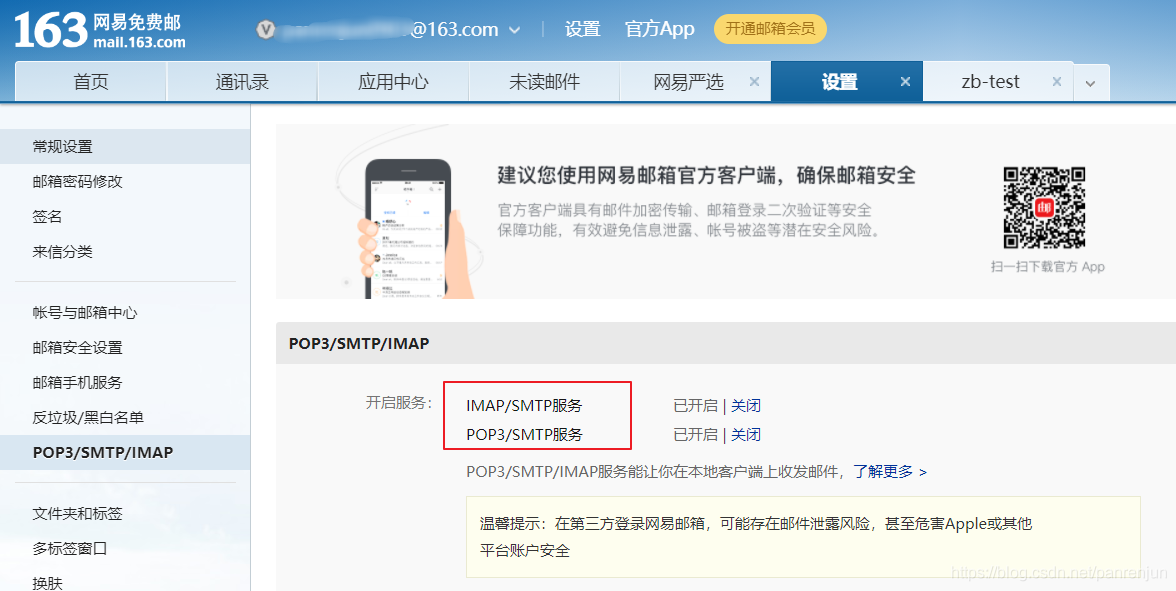The image size is (1176, 591).
Task: Switch to the 未读邮件 tab
Action: coord(544,82)
